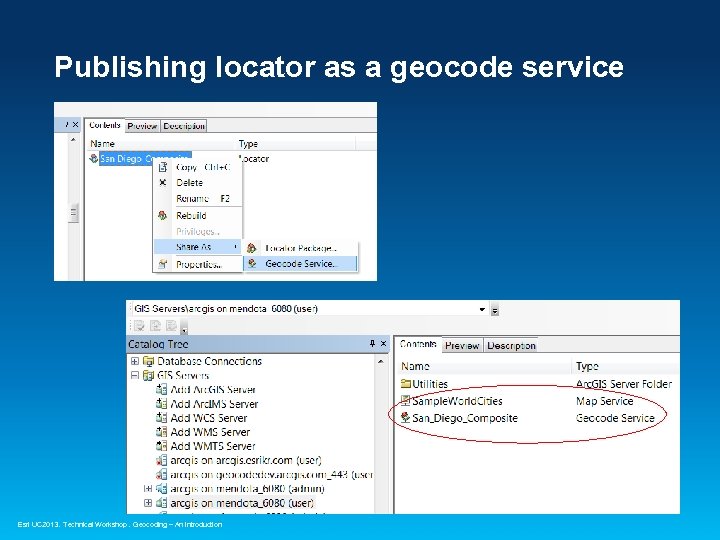Click the Rebuild menu icon
The height and width of the screenshot is (540, 720).
(163, 215)
